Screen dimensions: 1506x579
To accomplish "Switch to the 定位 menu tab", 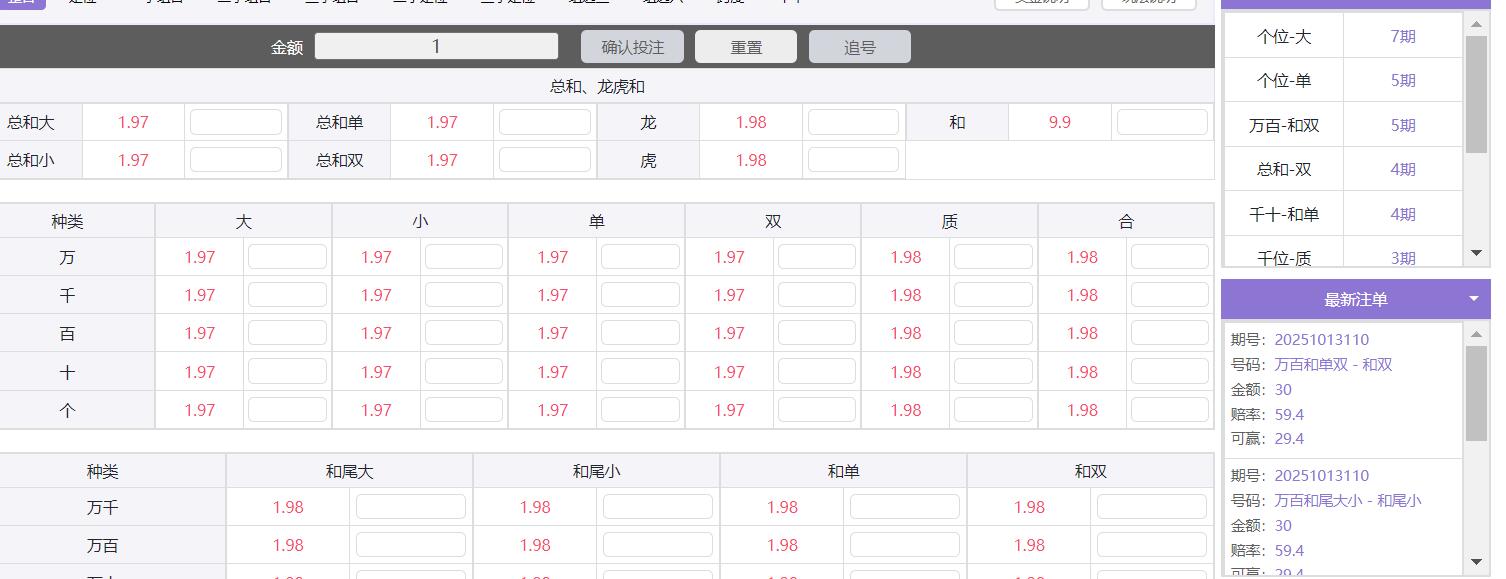I will coord(81,3).
